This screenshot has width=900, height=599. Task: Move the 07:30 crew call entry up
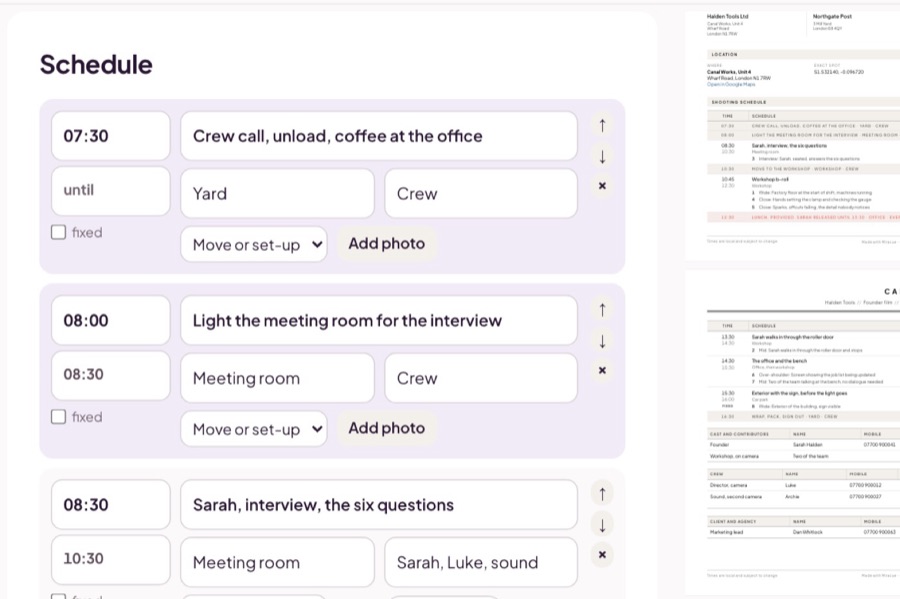pos(602,125)
